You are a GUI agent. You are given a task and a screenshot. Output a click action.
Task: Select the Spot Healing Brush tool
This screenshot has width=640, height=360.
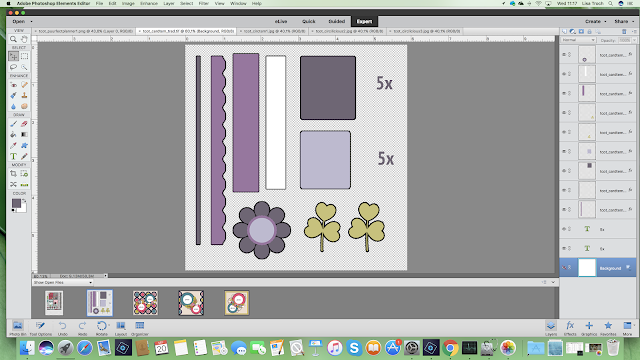pyautogui.click(x=24, y=84)
